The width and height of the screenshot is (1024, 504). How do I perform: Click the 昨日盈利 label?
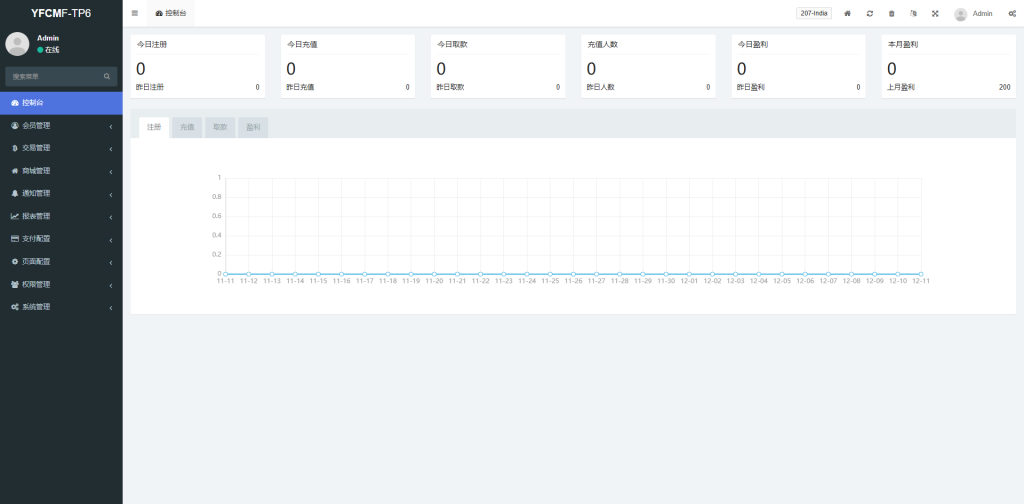[x=751, y=87]
